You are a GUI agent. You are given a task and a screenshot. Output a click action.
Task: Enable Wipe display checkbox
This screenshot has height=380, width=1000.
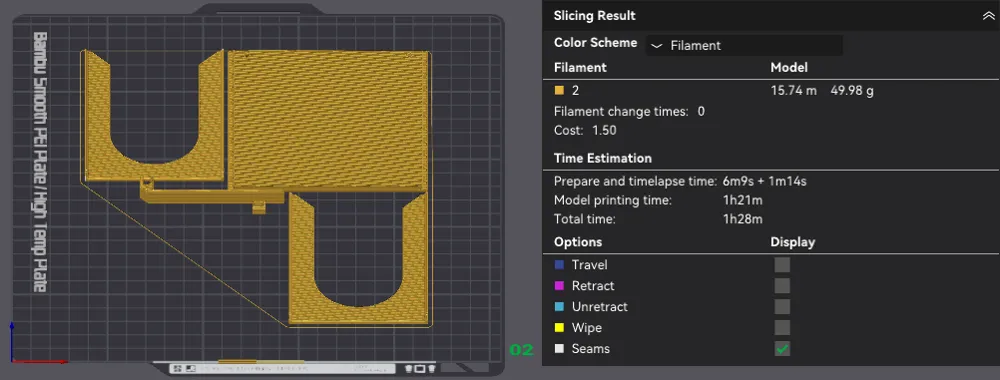782,328
